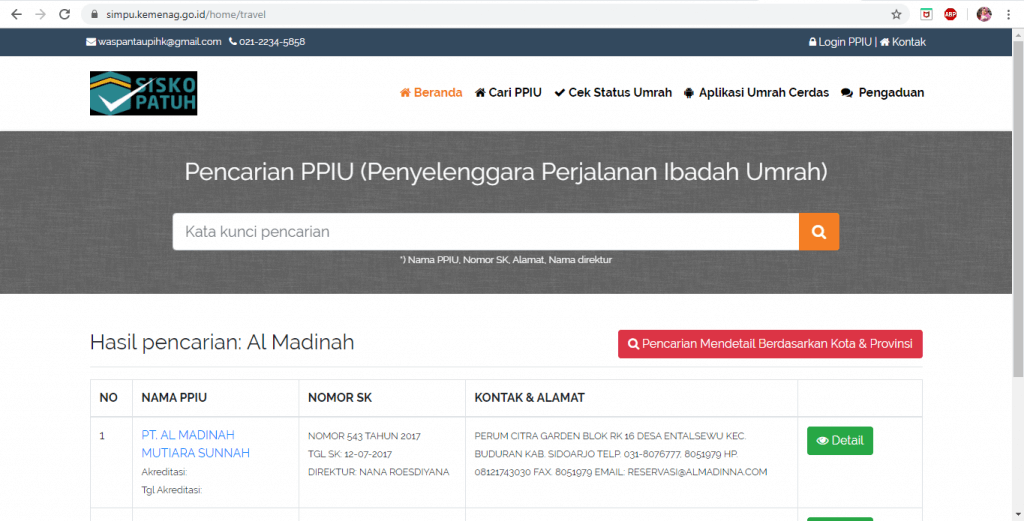1024x521 pixels.
Task: Click the Sisko Patuh logo
Action: pos(144,93)
